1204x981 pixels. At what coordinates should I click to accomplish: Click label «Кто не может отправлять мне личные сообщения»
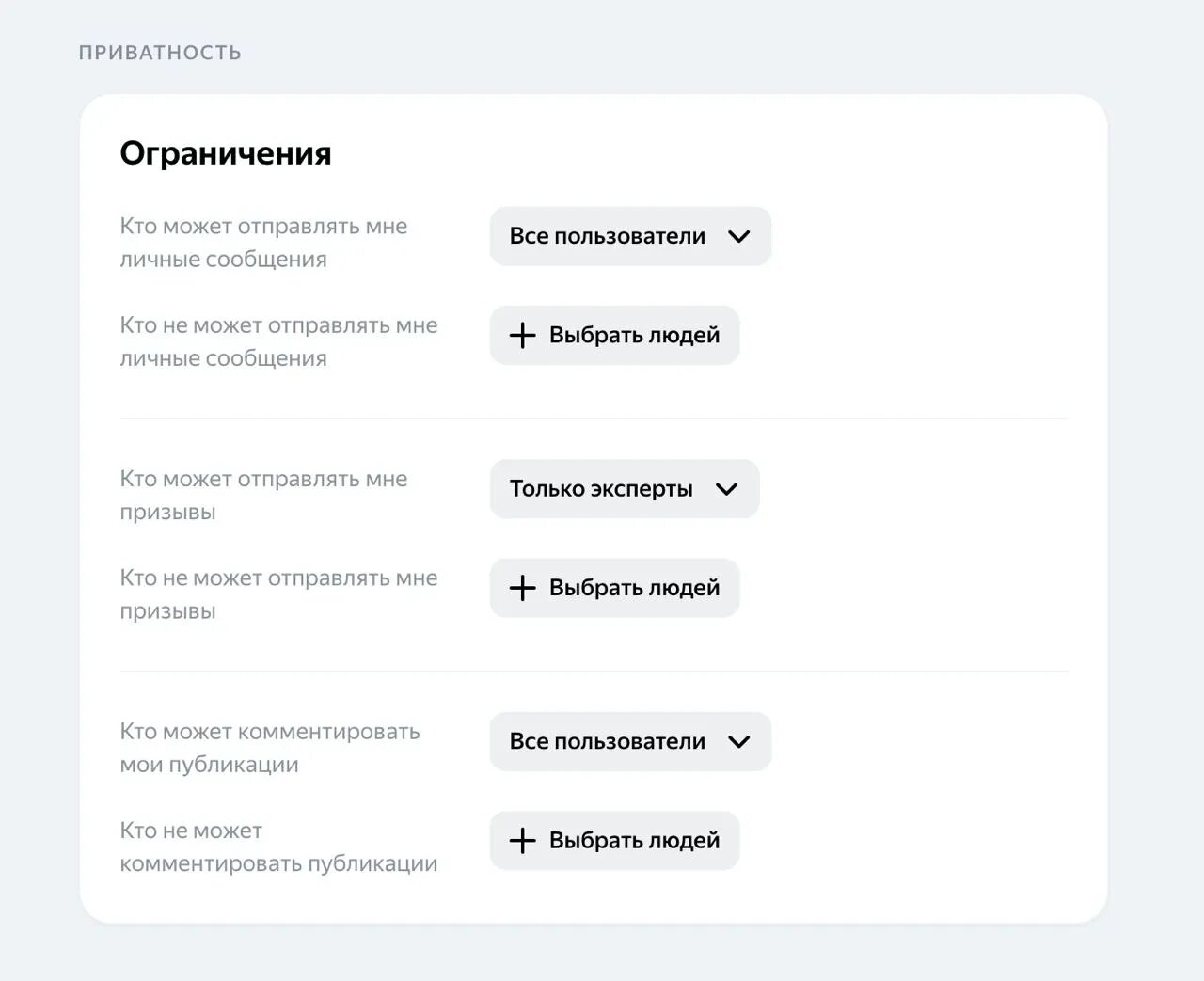(278, 341)
